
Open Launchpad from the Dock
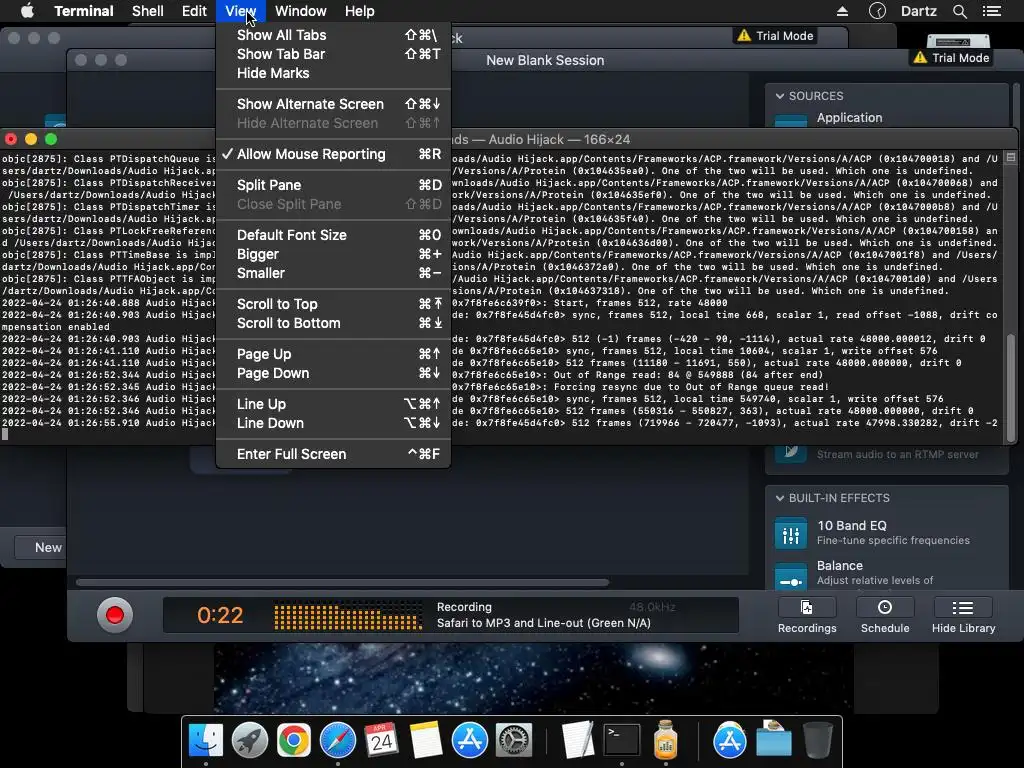tap(249, 740)
